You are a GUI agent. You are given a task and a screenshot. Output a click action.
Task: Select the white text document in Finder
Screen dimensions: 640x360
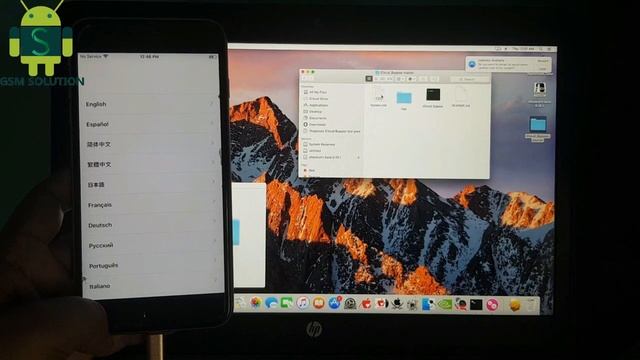(x=461, y=95)
